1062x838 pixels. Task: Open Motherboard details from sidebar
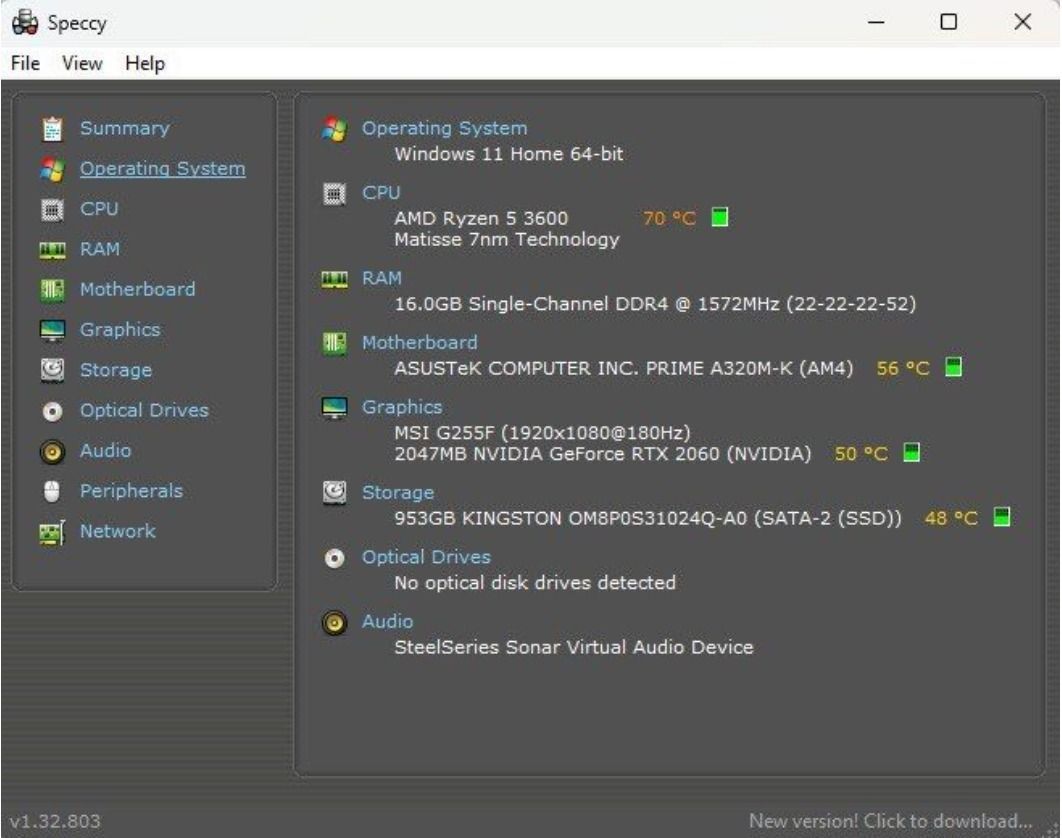137,289
